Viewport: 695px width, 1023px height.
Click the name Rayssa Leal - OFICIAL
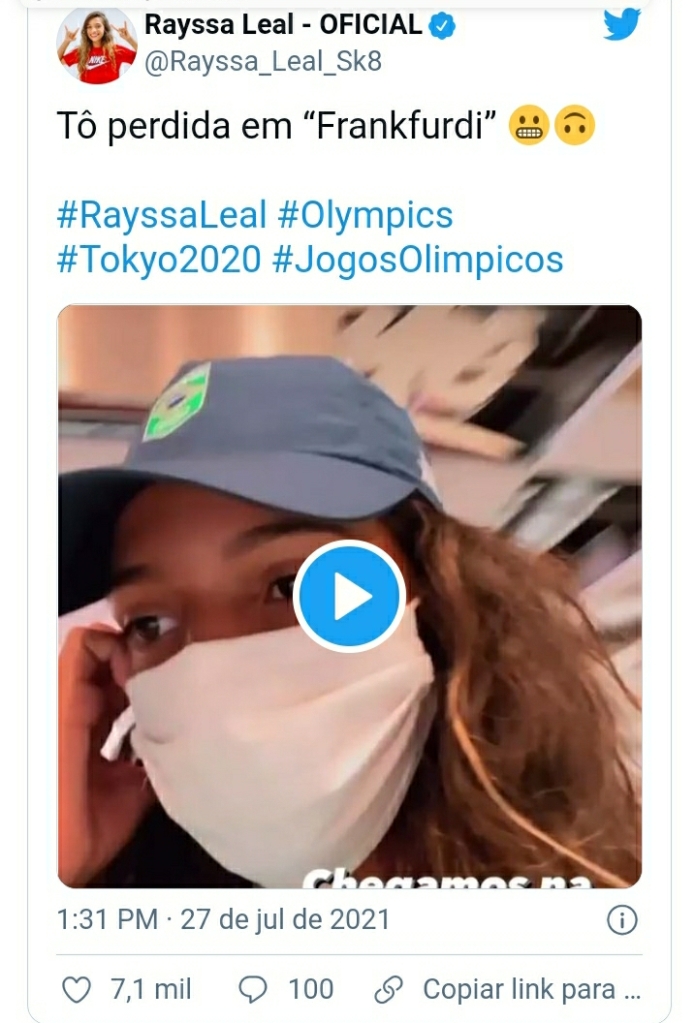pos(284,25)
